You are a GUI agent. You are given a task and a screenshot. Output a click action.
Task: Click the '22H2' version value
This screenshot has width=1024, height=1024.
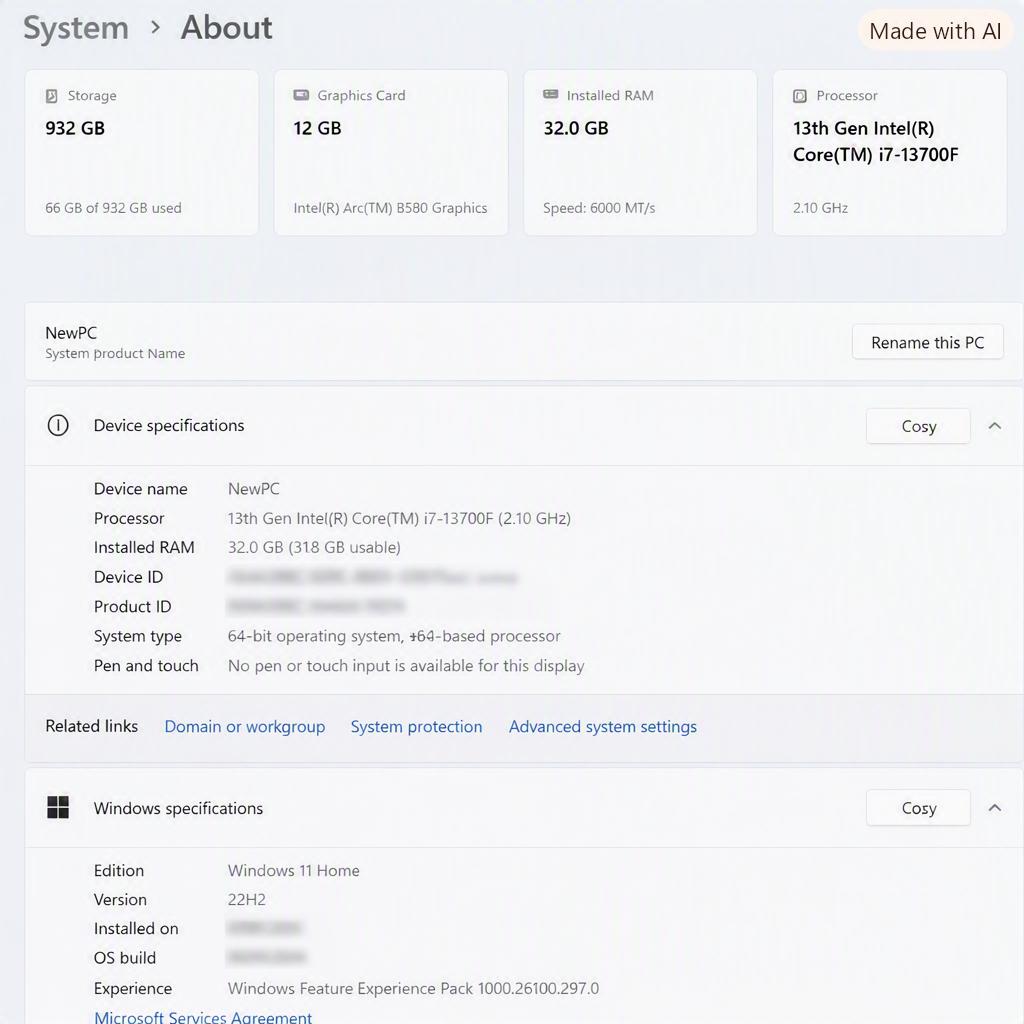coord(246,899)
